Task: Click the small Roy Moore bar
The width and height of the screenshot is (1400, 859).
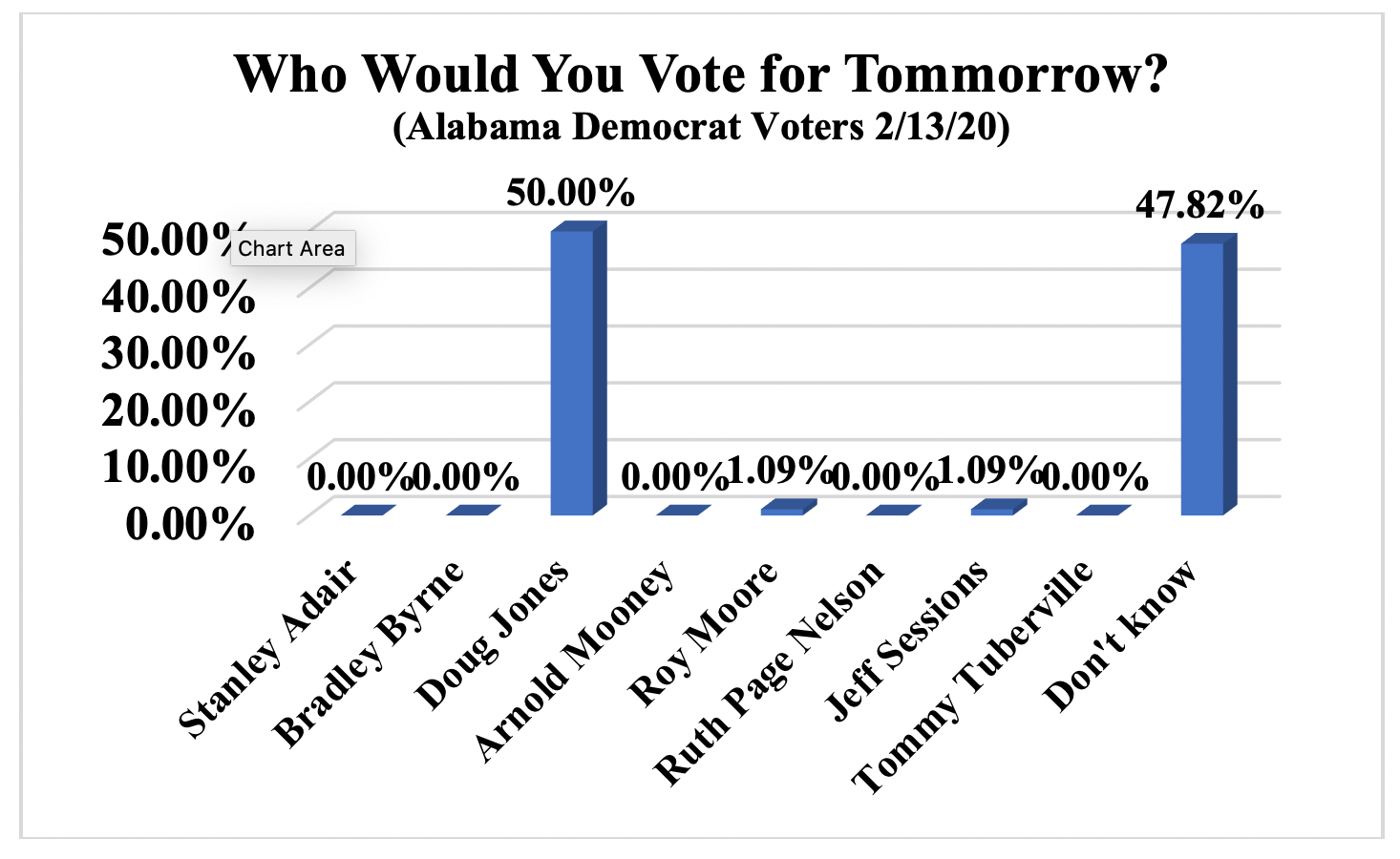Action: (x=783, y=510)
